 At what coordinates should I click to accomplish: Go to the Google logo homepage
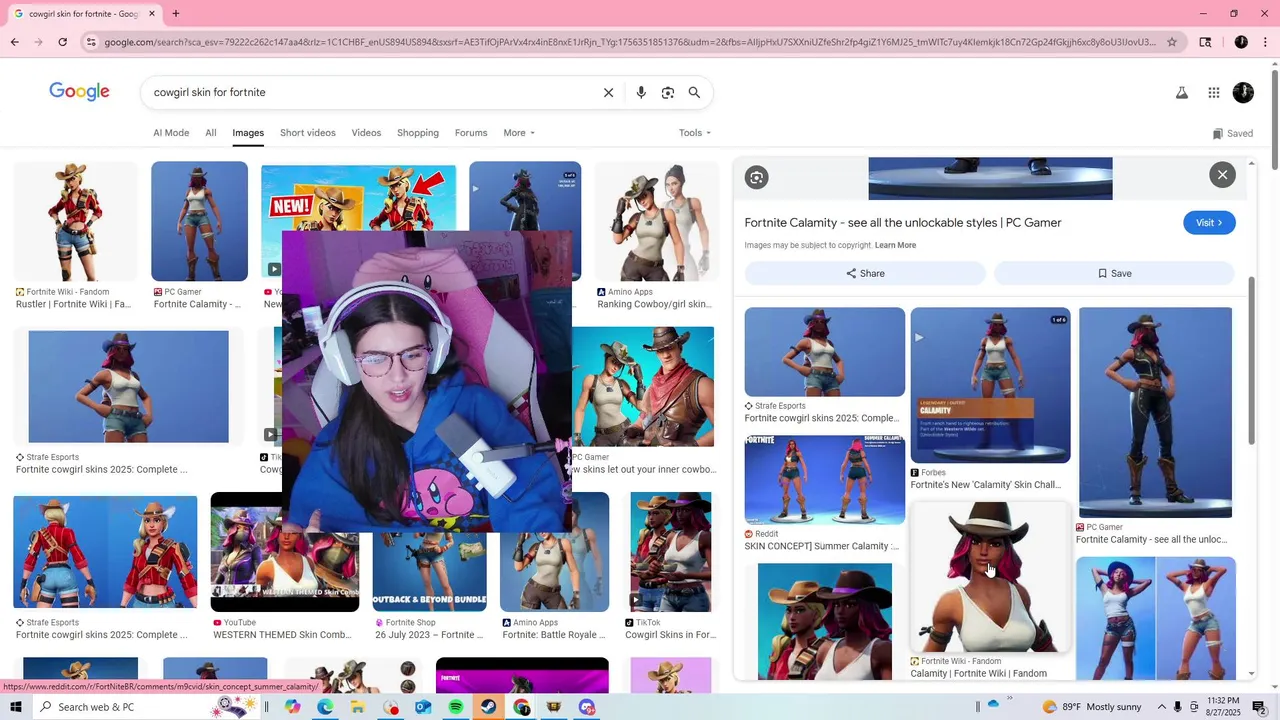pyautogui.click(x=79, y=92)
